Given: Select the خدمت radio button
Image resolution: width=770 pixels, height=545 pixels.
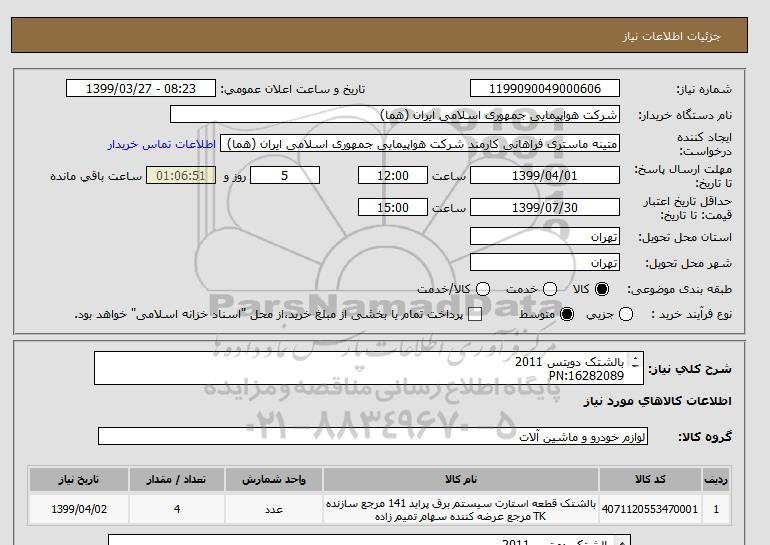Looking at the screenshot, I should 550,289.
